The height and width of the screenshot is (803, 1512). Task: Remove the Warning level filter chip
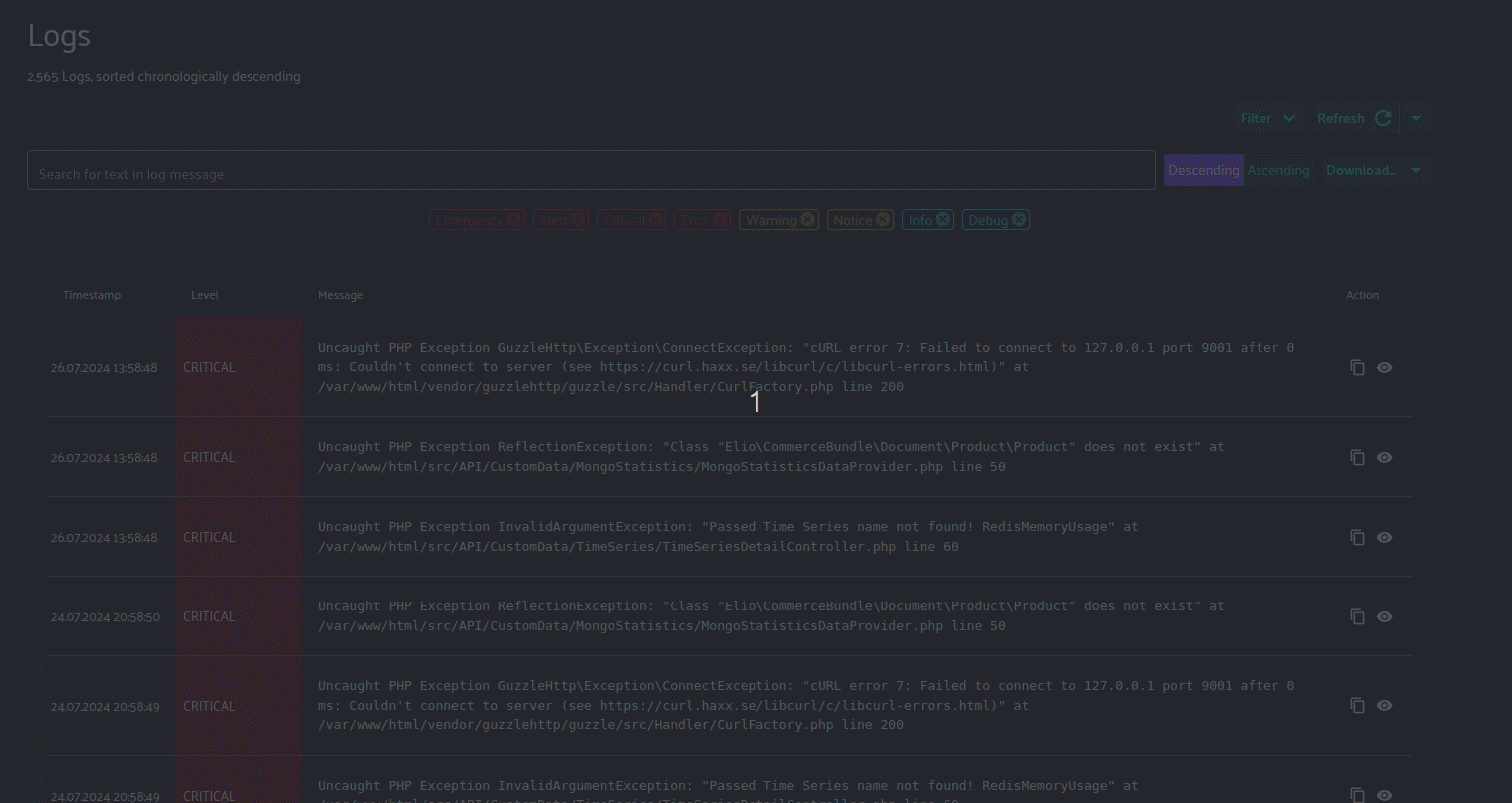click(807, 220)
